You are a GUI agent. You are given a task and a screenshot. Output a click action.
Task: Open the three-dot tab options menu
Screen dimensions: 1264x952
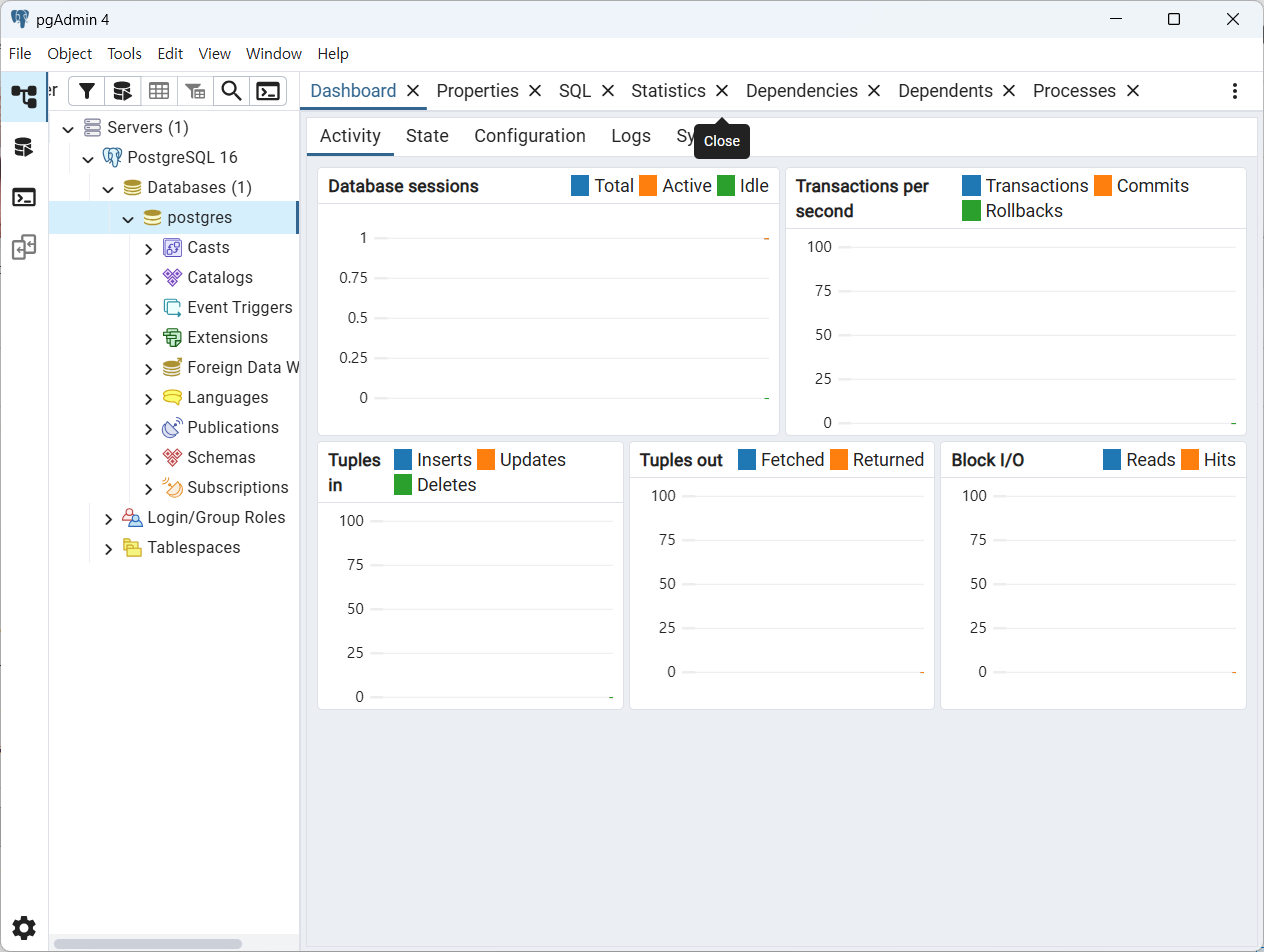(1235, 91)
